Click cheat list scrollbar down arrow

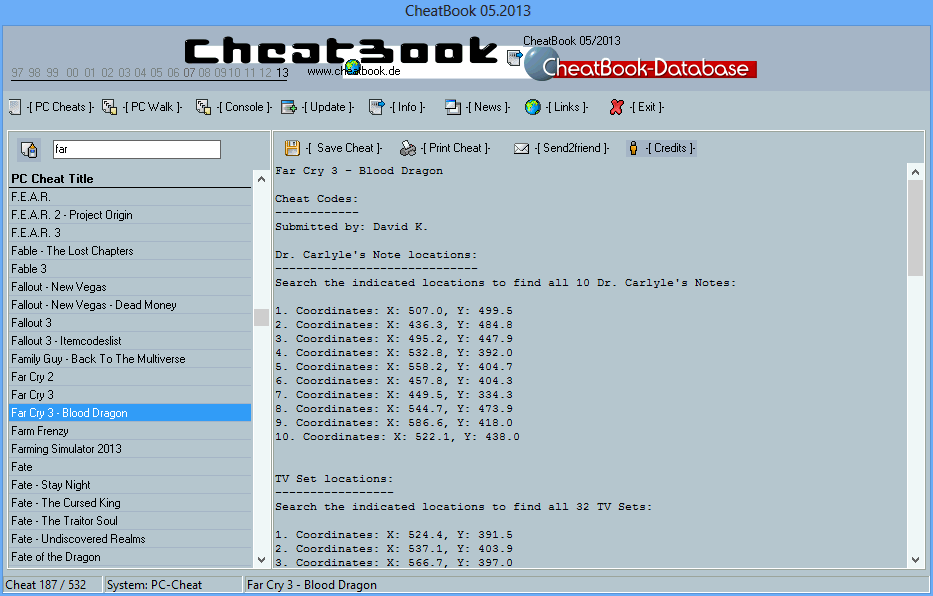tap(261, 559)
